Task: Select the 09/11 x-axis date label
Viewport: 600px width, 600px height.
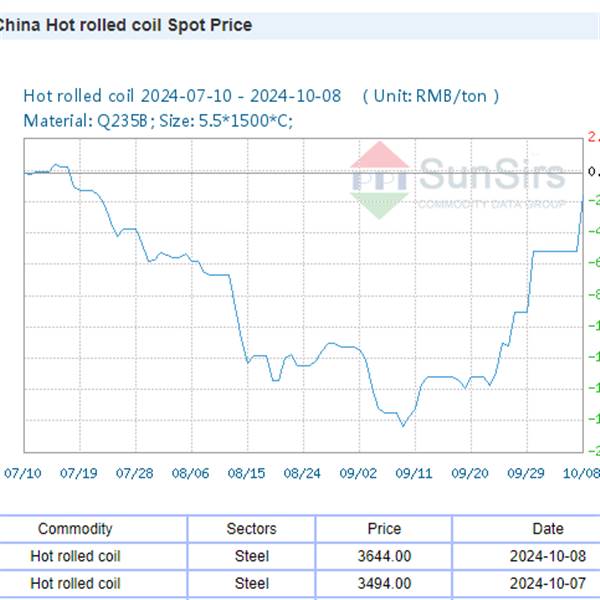Action: (x=415, y=473)
